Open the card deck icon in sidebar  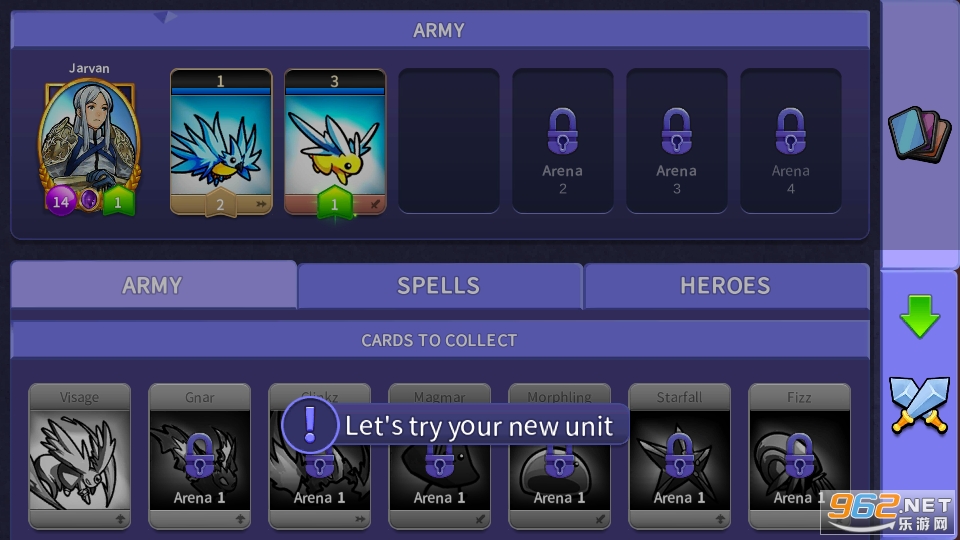[x=920, y=133]
